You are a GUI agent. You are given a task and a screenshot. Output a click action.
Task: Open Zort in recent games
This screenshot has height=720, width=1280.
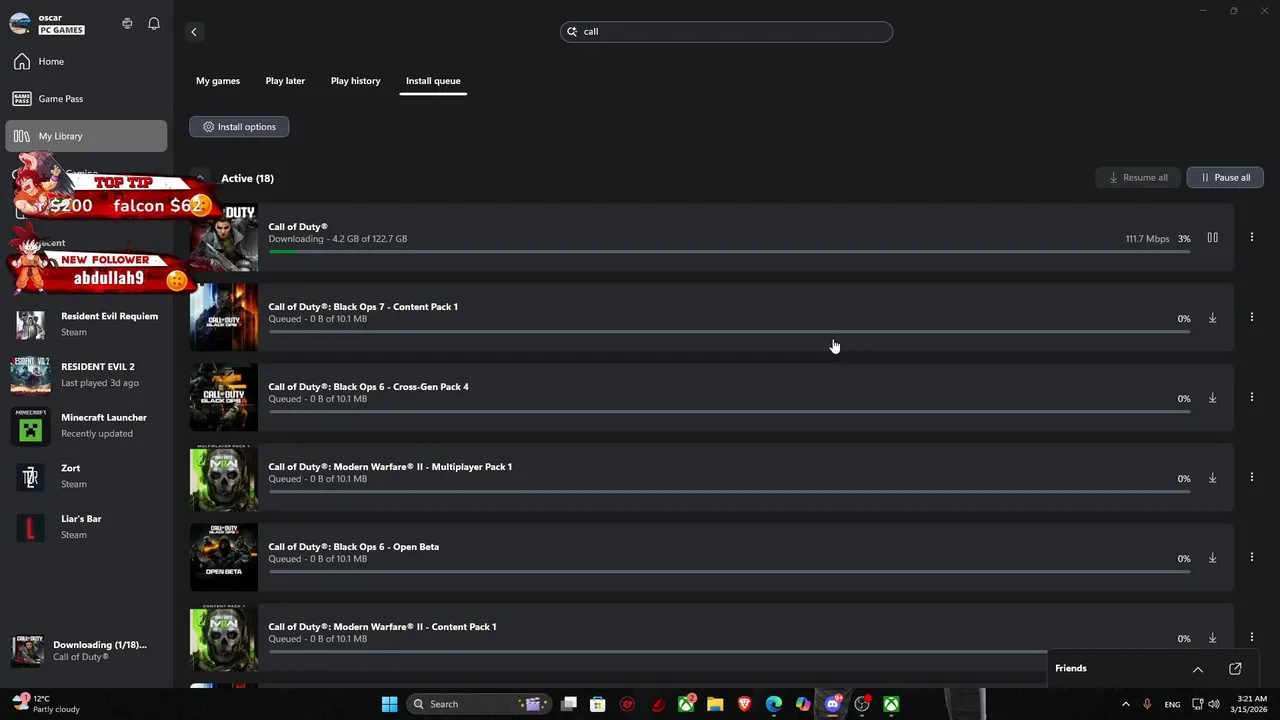pos(86,476)
